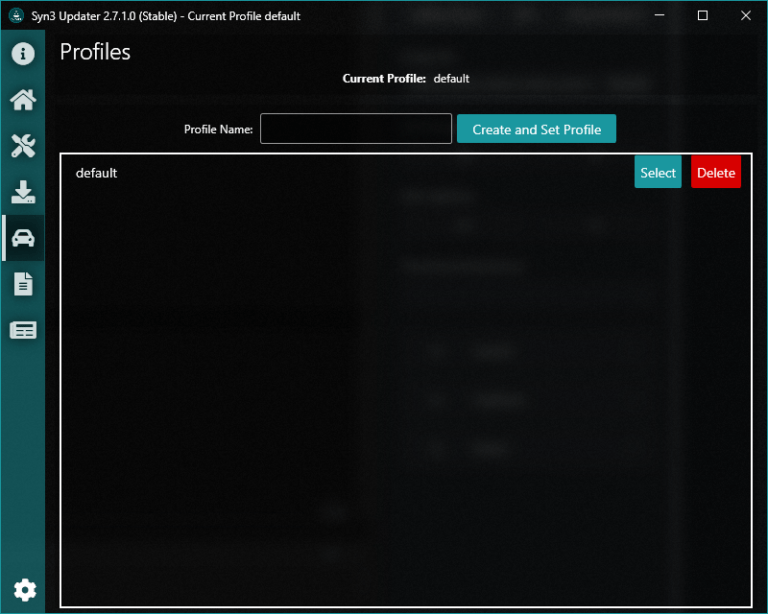Open the Downloads page icon
The image size is (768, 614).
pos(23,192)
